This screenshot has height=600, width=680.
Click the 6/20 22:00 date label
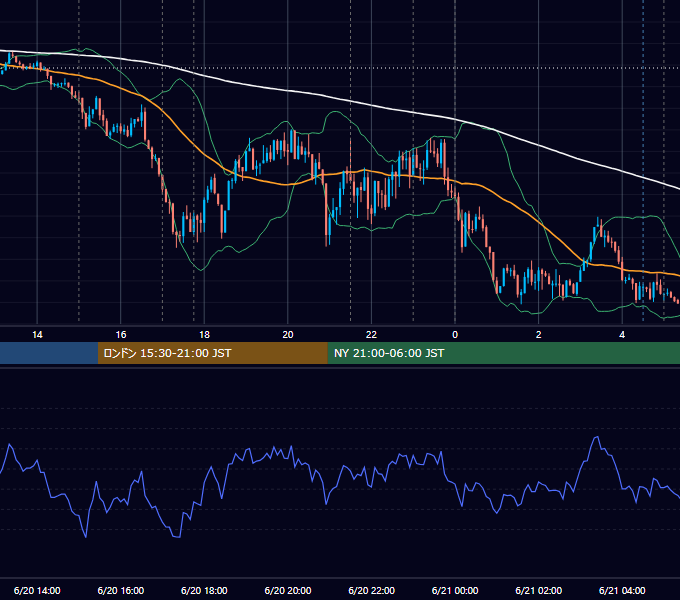click(x=372, y=590)
